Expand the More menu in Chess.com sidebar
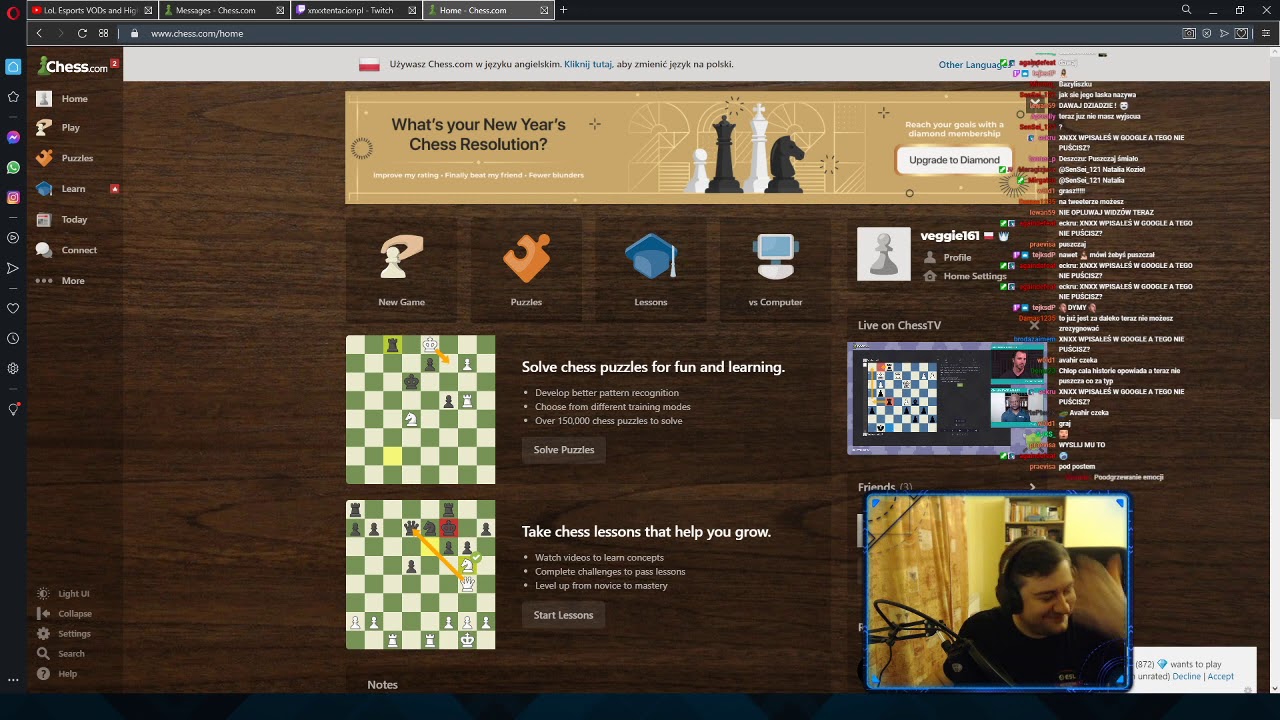This screenshot has width=1280, height=720. [x=62, y=281]
